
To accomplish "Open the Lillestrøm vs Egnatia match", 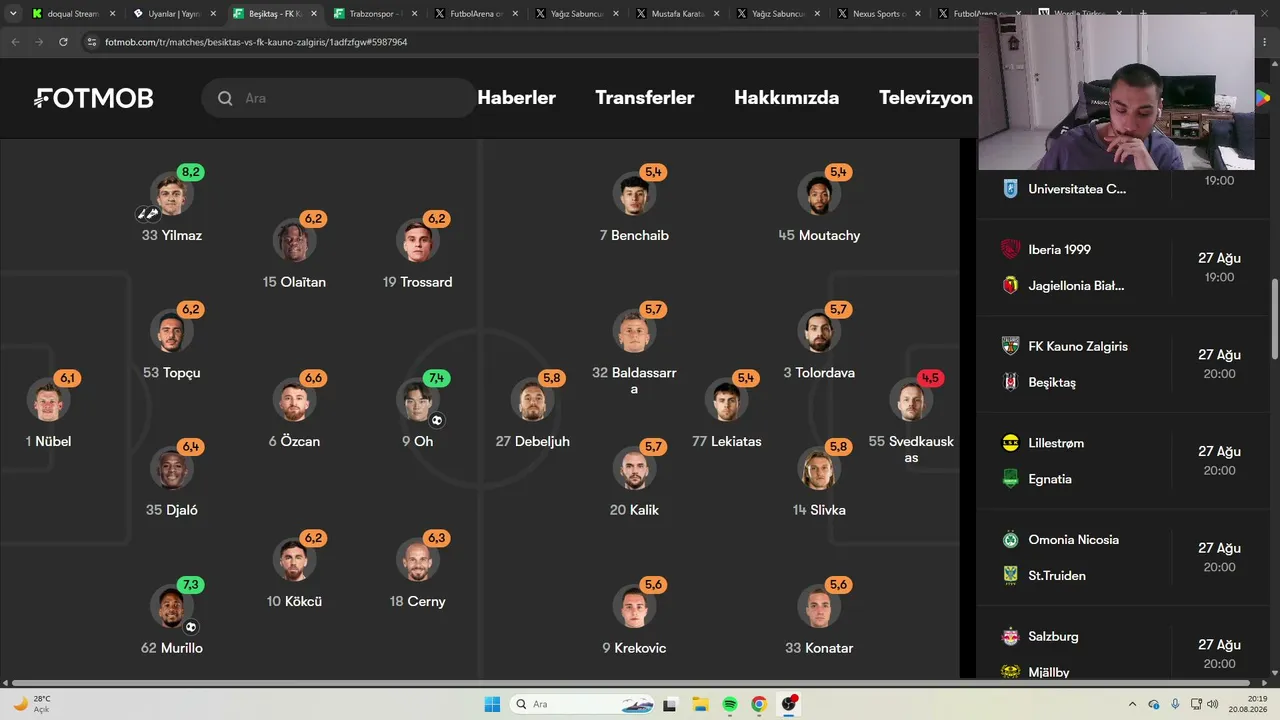I will pyautogui.click(x=1123, y=461).
